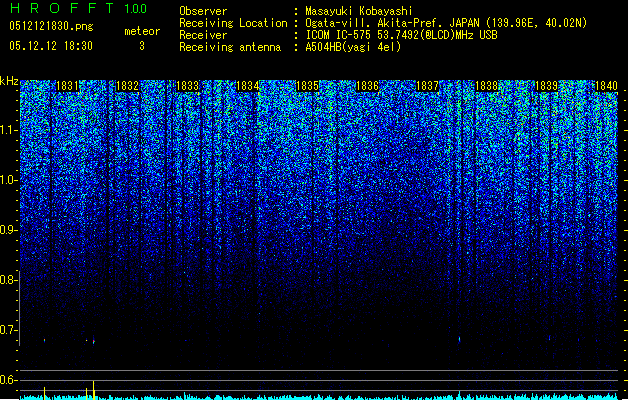Click the 0.8 frequency axis label
The height and width of the screenshot is (400, 629).
(8, 280)
